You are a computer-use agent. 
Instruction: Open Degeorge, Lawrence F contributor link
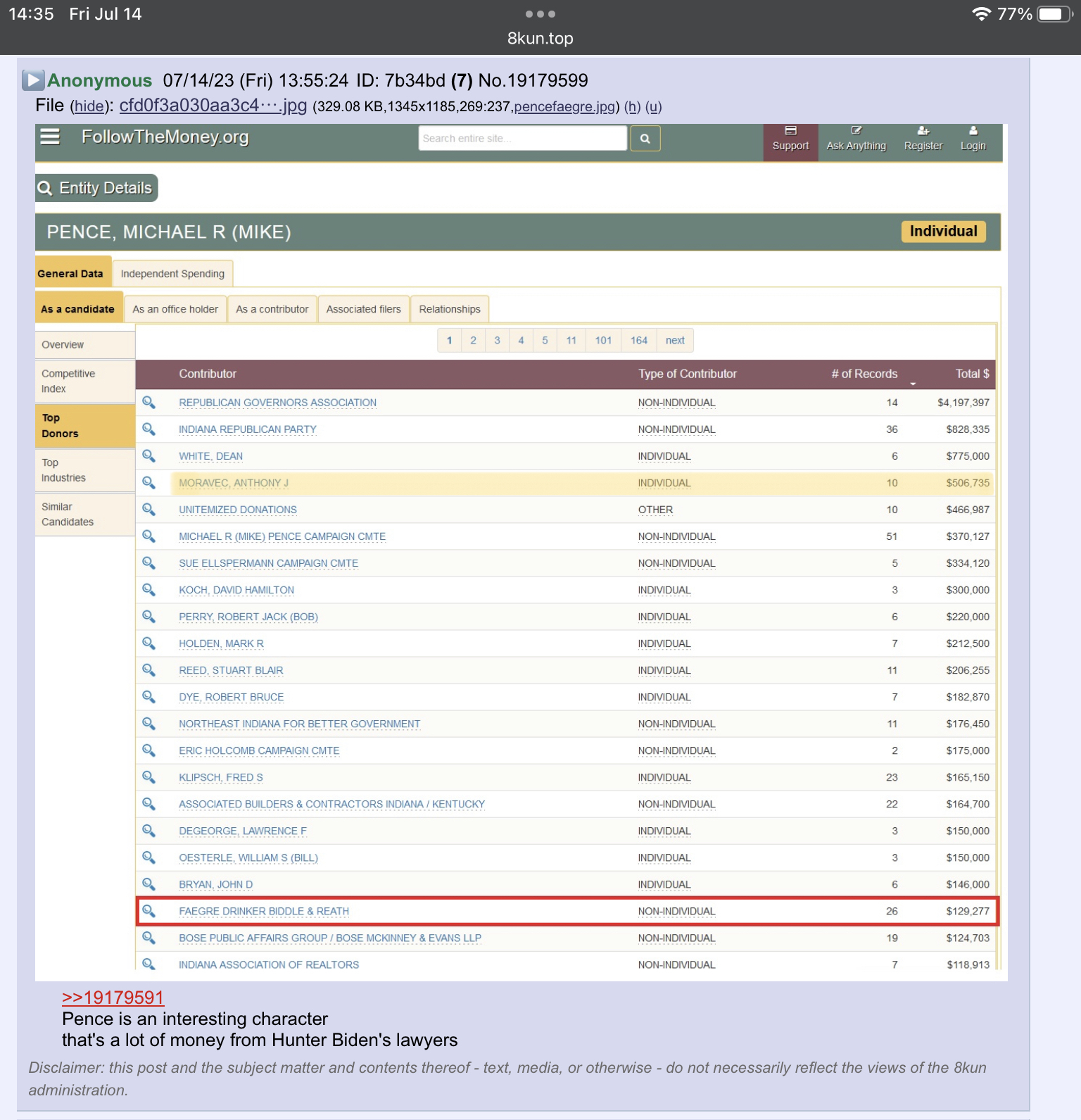[x=243, y=831]
